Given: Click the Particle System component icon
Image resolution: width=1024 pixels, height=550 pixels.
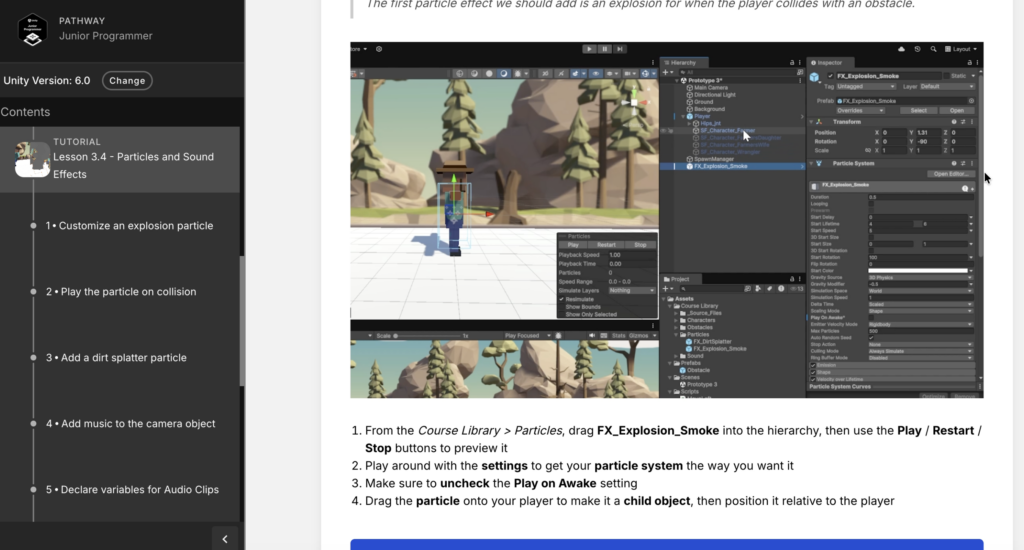Looking at the screenshot, I should click(x=818, y=163).
